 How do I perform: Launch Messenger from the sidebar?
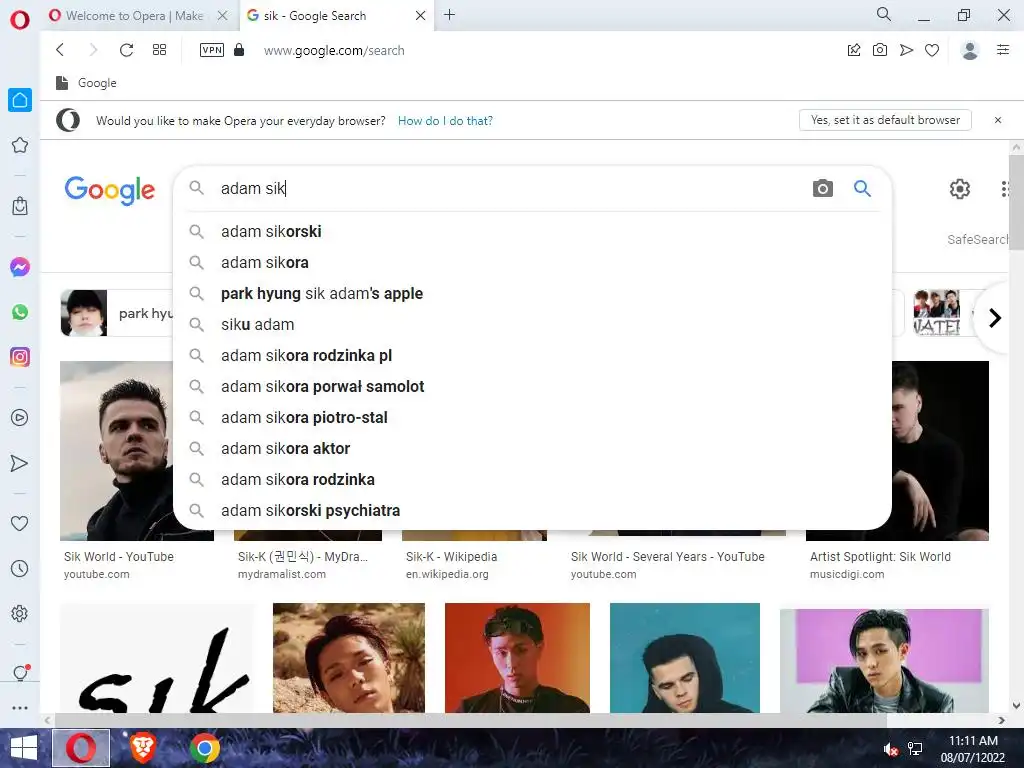(x=20, y=266)
